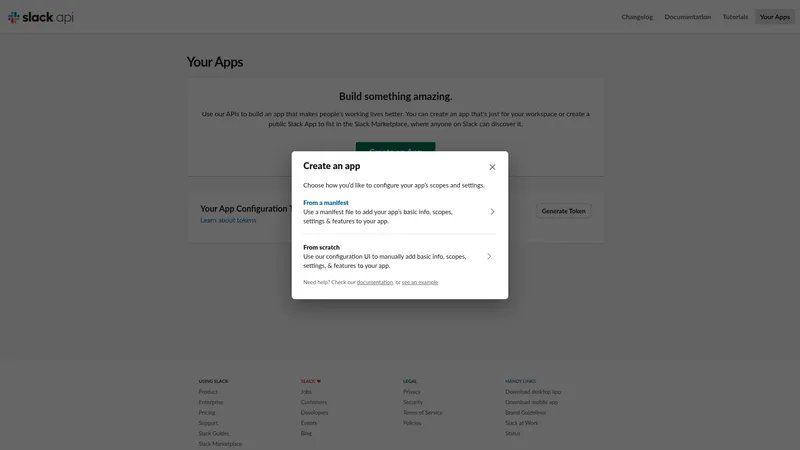Open Tutorials in top navigation
The width and height of the screenshot is (800, 450).
735,17
